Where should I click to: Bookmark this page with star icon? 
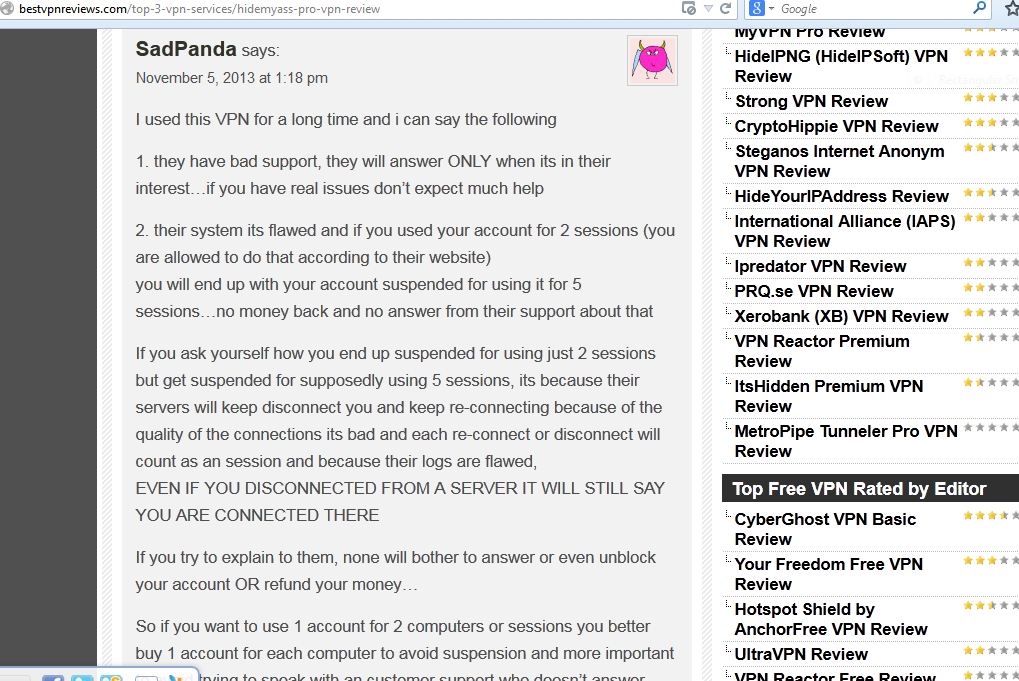click(x=1011, y=8)
